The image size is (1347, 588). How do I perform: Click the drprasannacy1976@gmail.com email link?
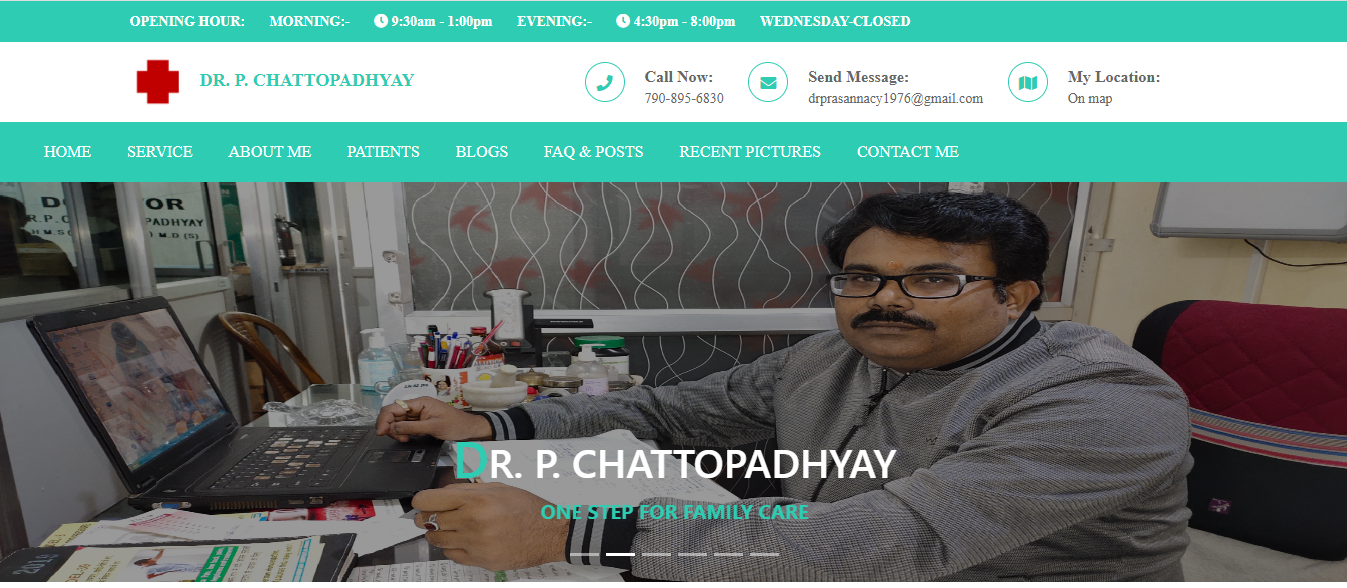point(895,98)
